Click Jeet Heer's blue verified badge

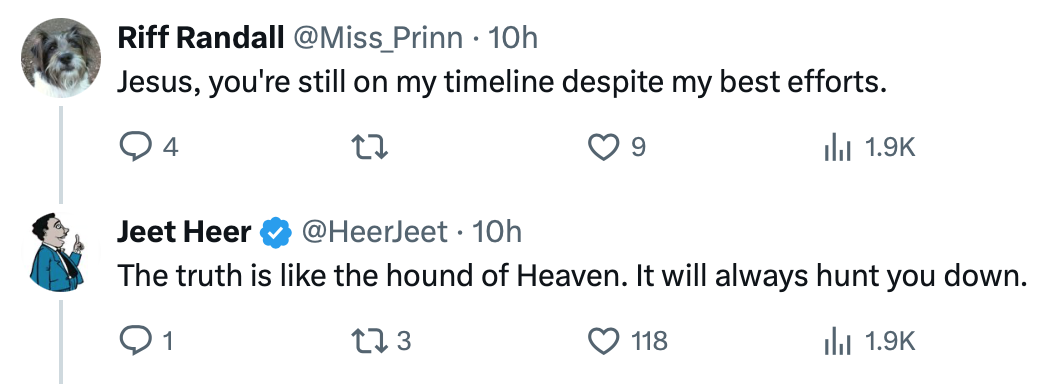[x=276, y=233]
